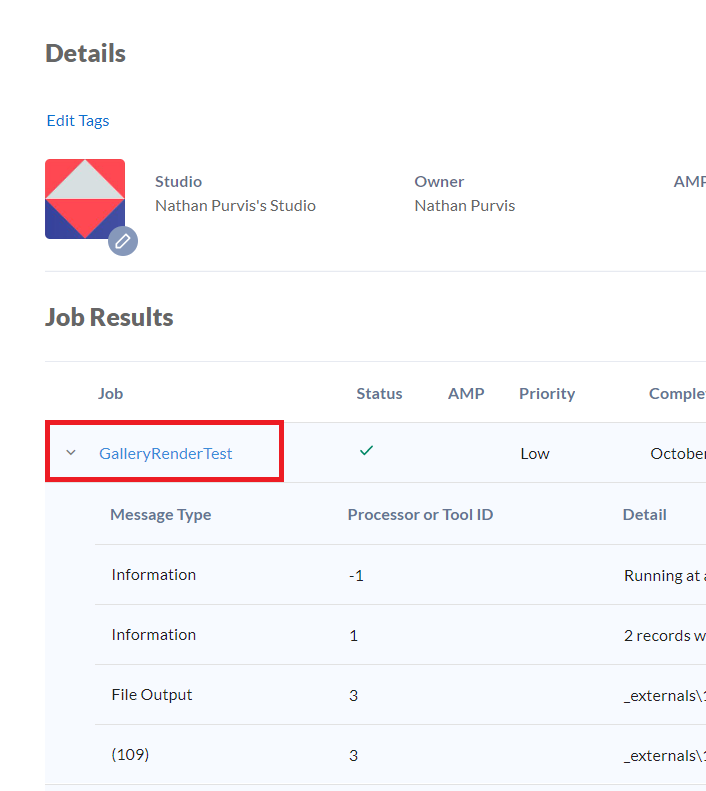Sort by the Job column header
Screen dimensions: 706x791
[111, 393]
